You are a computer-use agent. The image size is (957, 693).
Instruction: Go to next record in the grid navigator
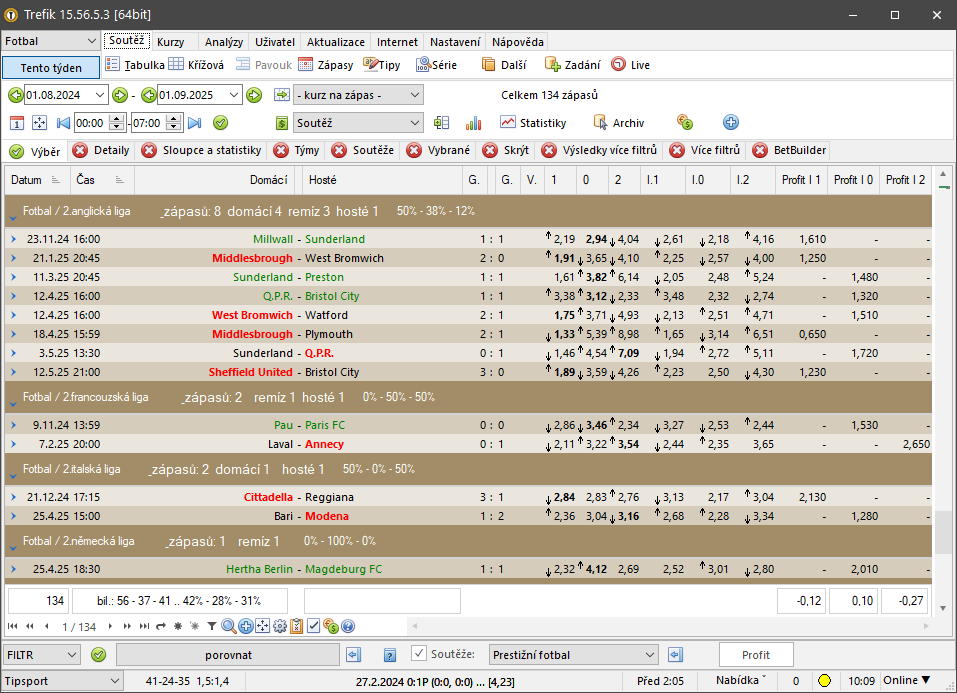point(110,626)
